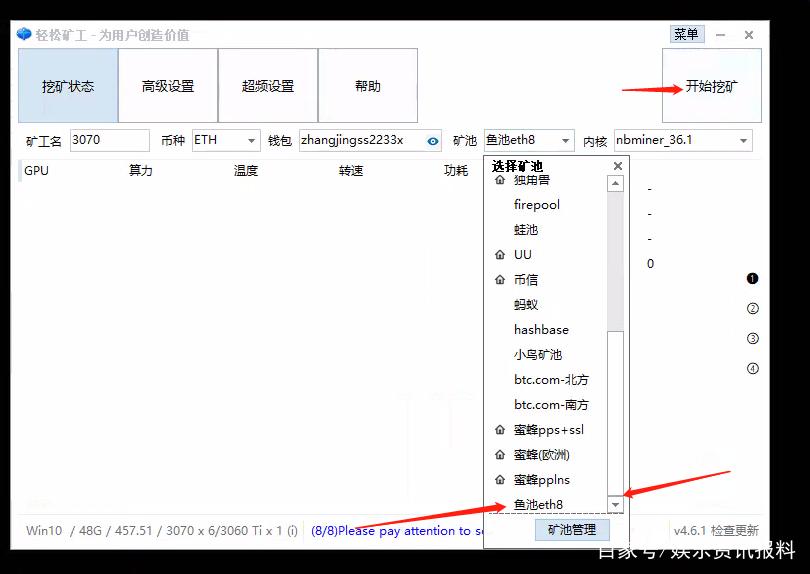Screen dimensions: 810x574
Task: Click the (8/8) Please pay attention message
Action: point(397,531)
